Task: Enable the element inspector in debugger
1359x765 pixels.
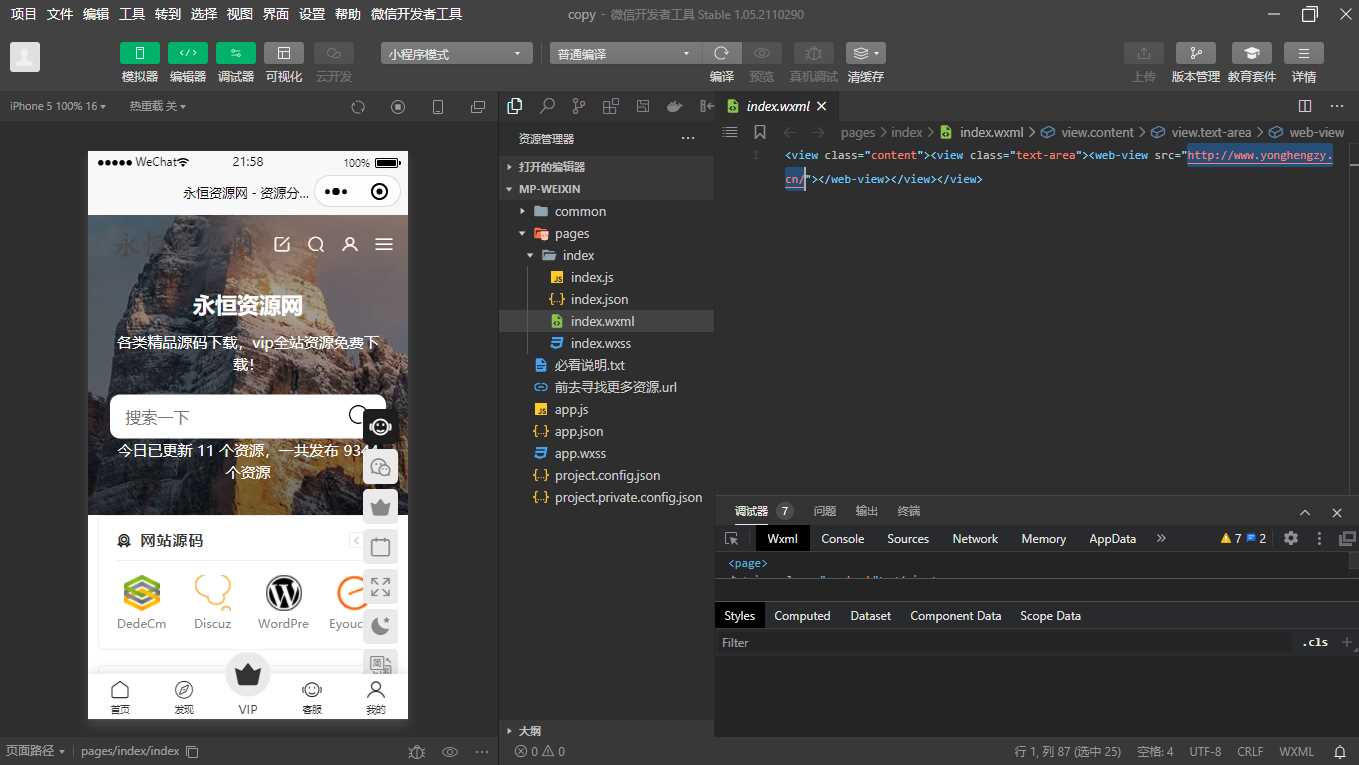Action: [733, 538]
